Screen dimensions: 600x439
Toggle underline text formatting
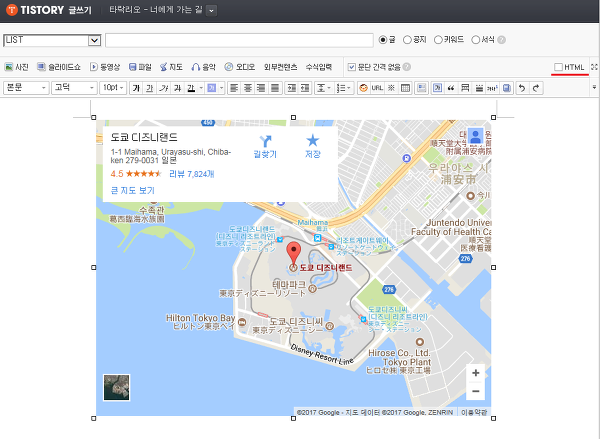pos(150,88)
